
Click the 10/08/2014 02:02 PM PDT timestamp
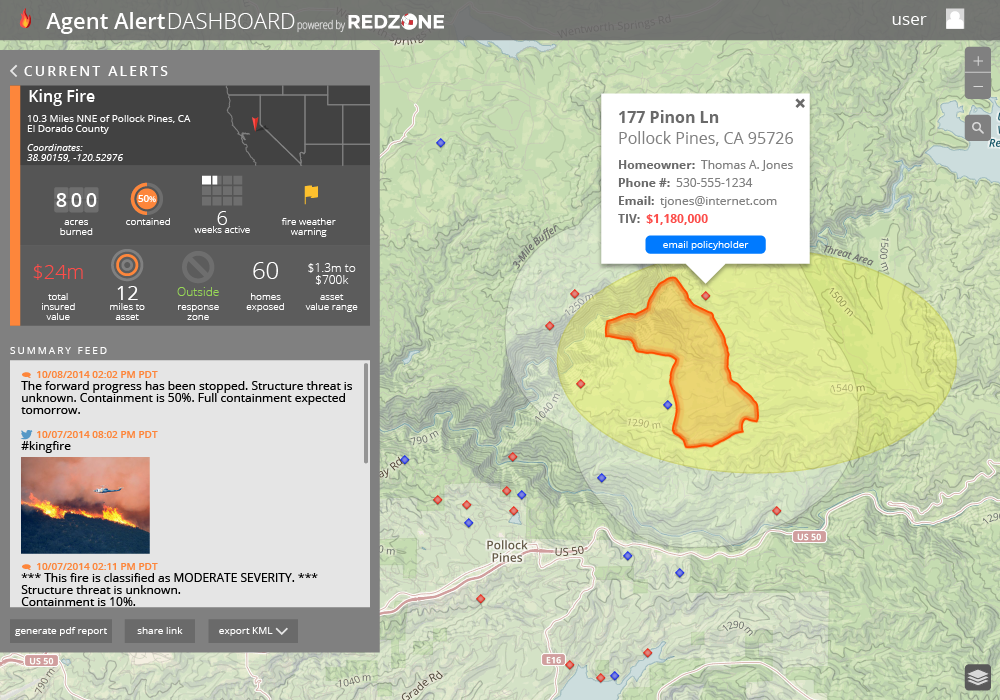[x=97, y=375]
